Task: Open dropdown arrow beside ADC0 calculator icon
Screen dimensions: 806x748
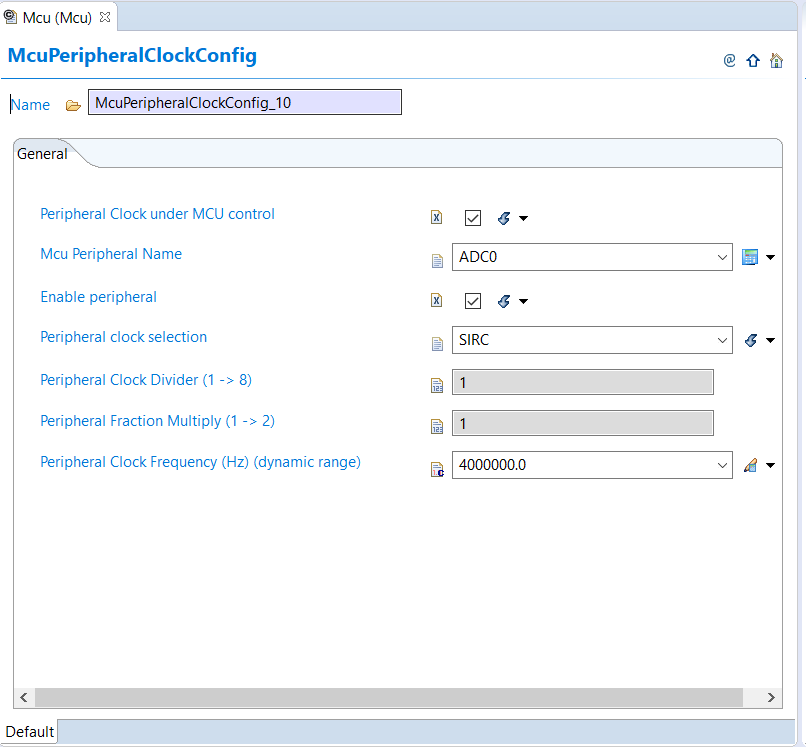Action: 771,257
